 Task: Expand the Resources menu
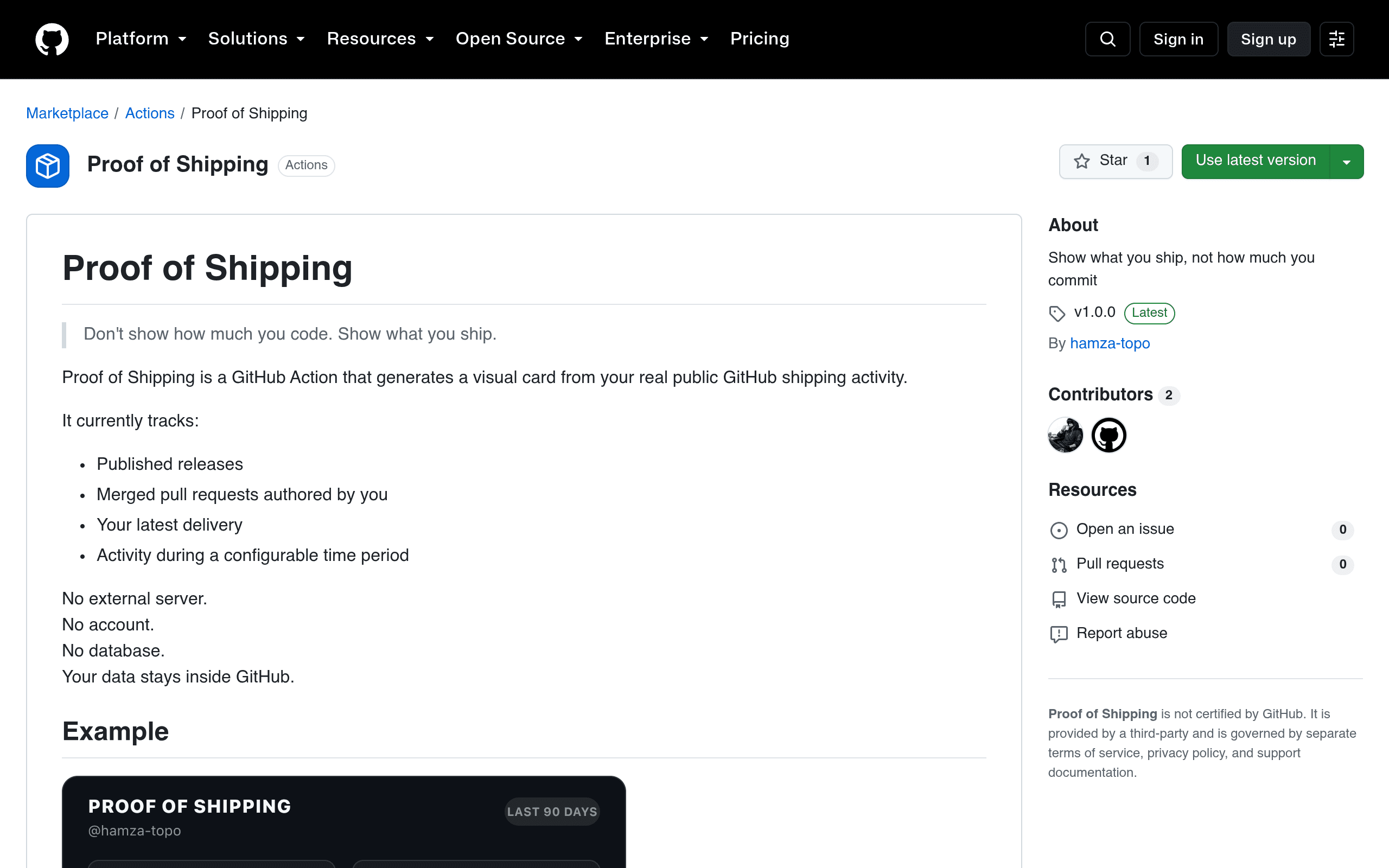[380, 39]
